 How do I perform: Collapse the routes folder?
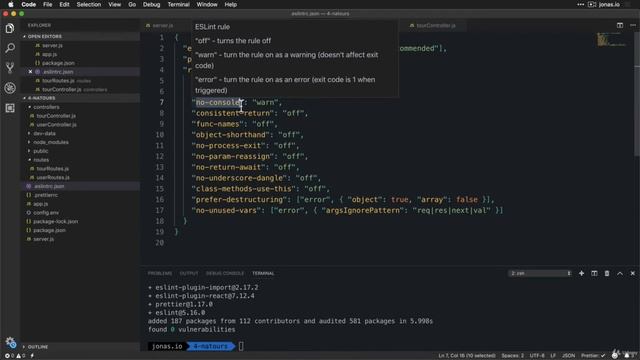[41, 160]
